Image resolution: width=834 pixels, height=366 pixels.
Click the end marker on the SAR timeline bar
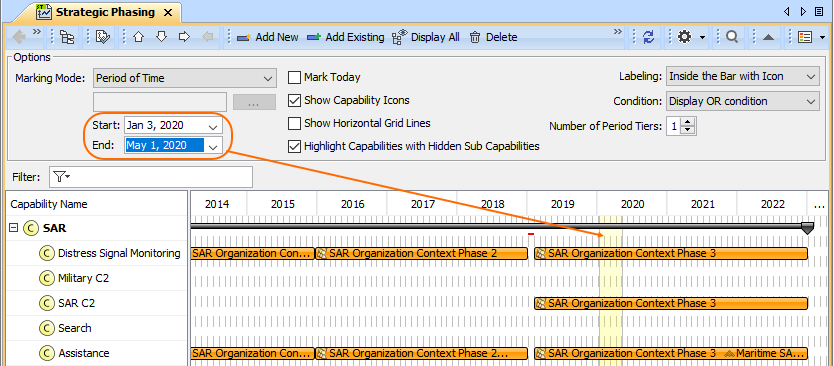(807, 228)
